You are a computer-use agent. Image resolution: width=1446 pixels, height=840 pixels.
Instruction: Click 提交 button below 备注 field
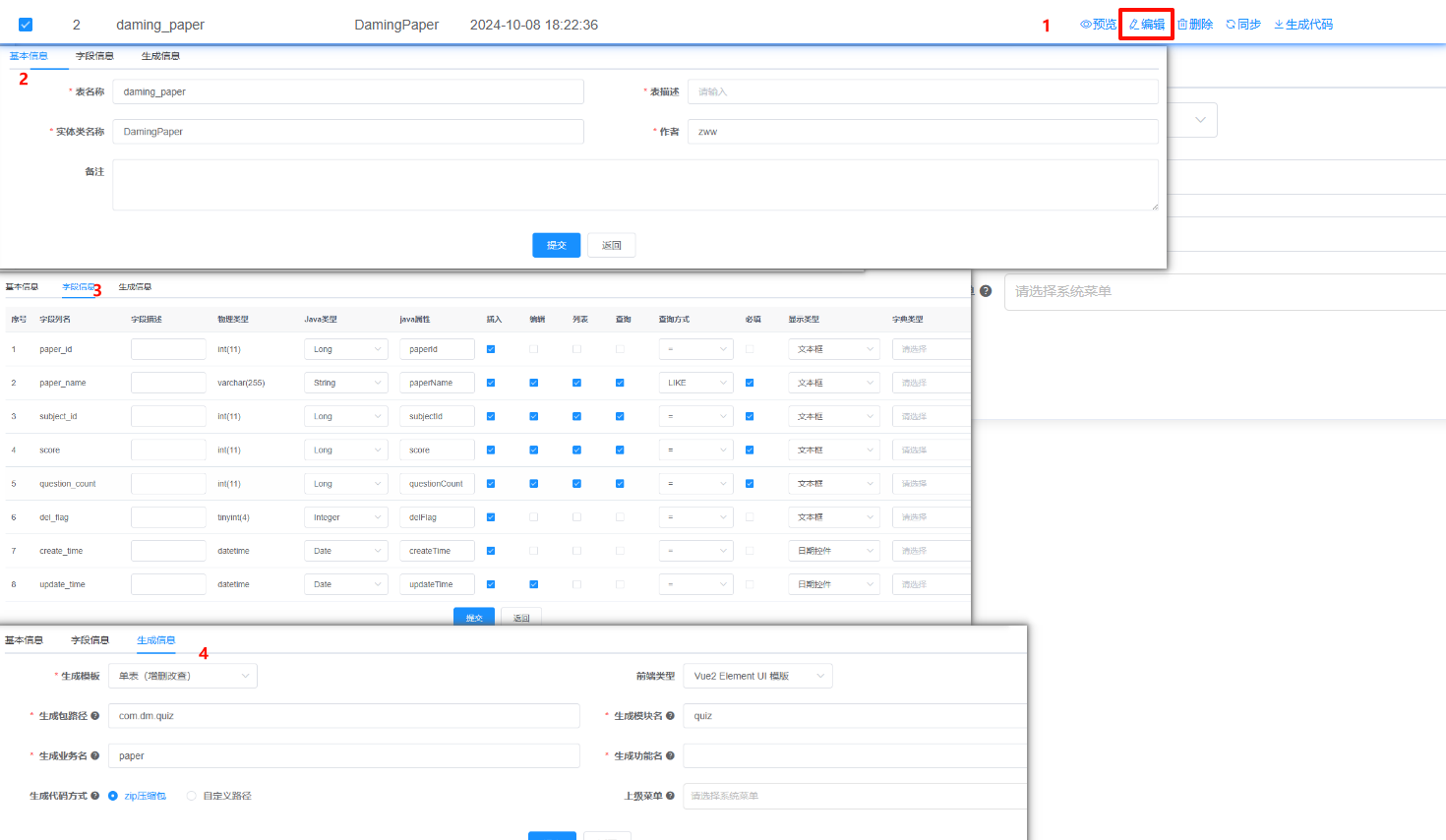click(x=557, y=245)
